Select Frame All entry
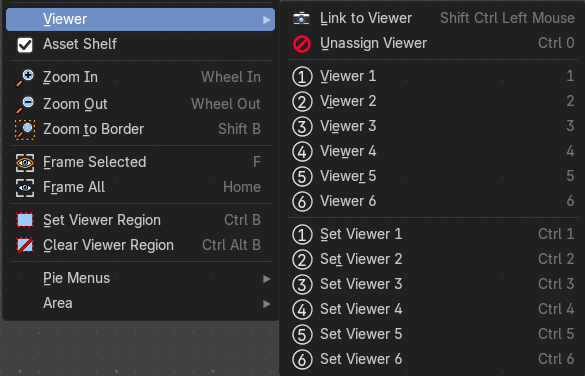The height and width of the screenshot is (376, 585). point(140,187)
